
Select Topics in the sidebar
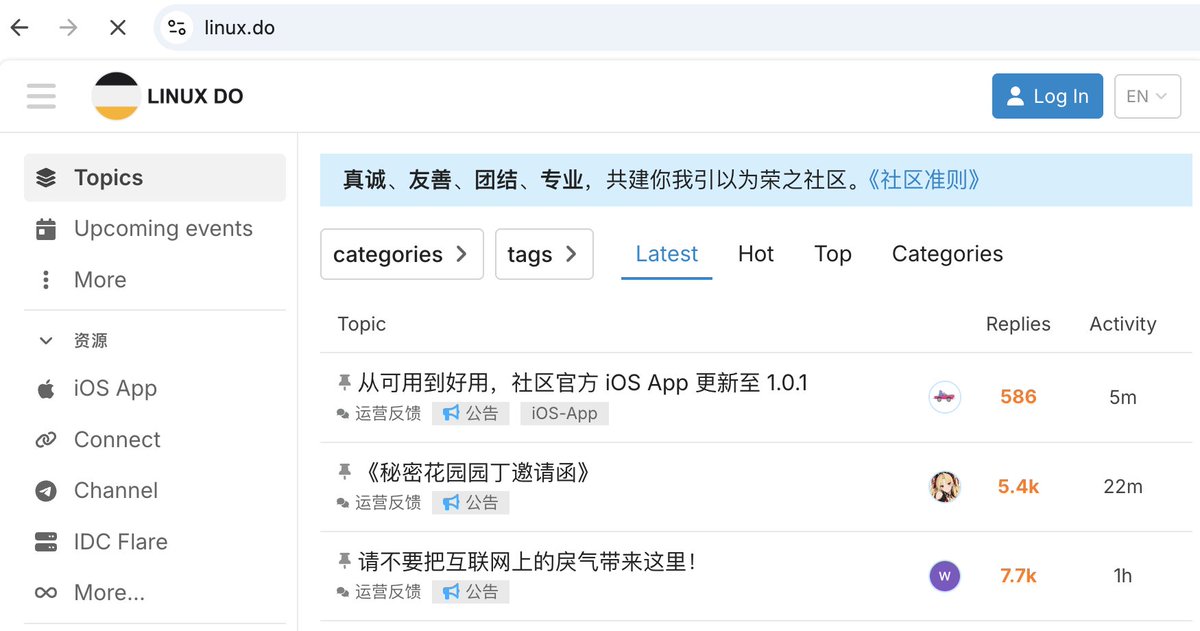155,178
